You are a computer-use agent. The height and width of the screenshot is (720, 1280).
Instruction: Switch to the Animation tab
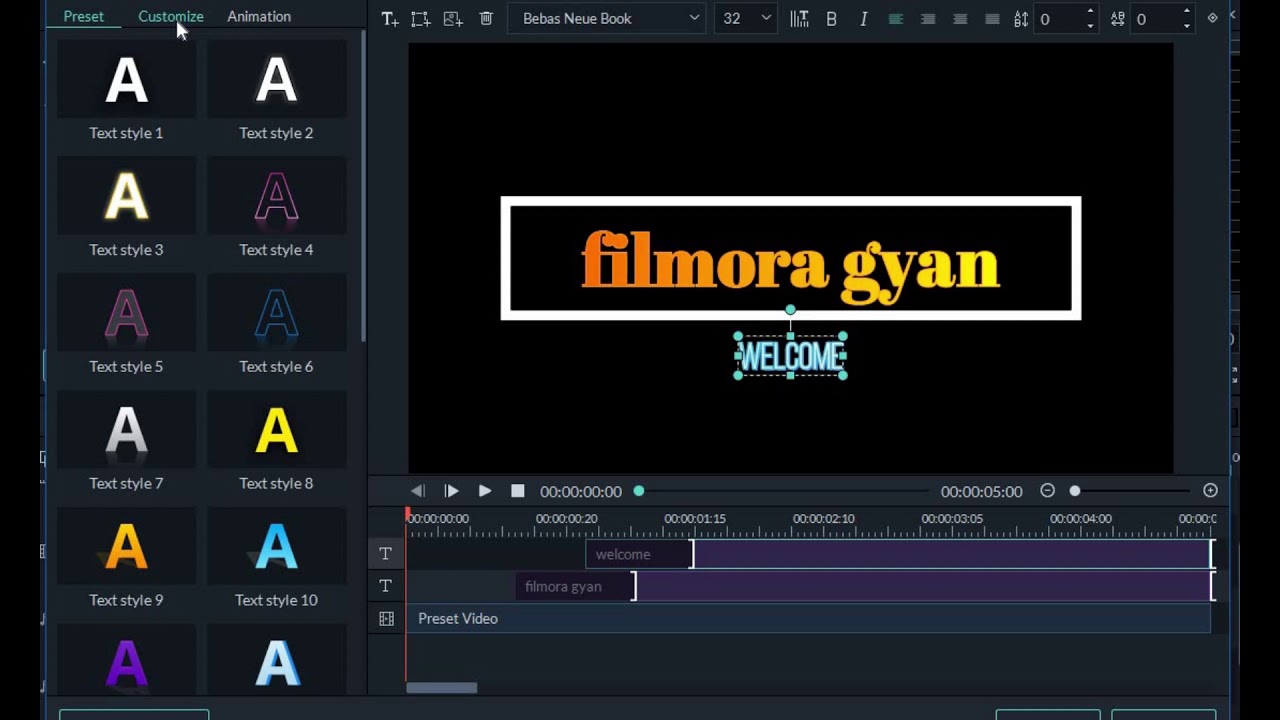coord(259,16)
